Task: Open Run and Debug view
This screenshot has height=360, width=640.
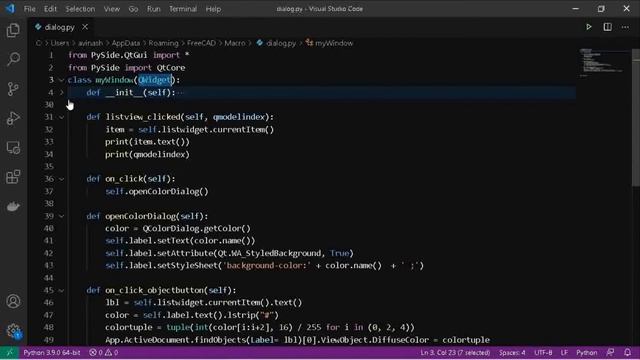Action: coord(13,118)
